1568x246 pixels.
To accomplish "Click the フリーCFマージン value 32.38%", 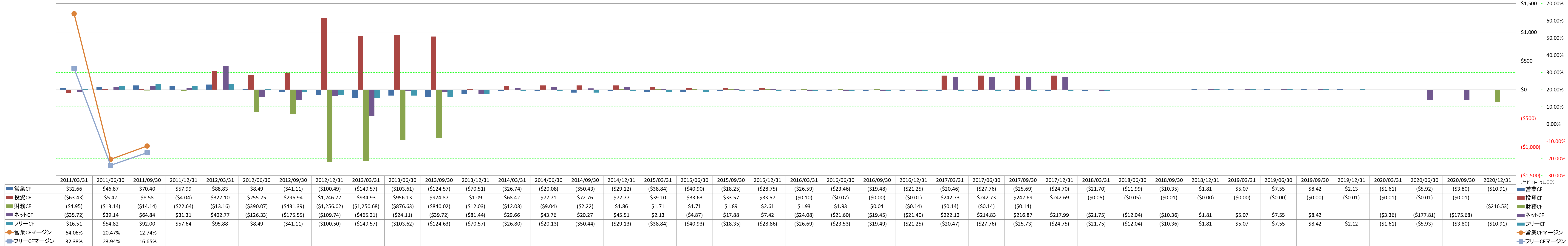I will coord(74,241).
